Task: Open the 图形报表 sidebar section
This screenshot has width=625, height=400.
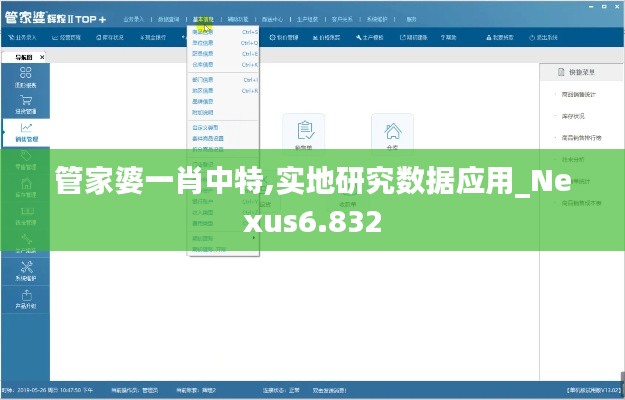Action: pos(26,77)
